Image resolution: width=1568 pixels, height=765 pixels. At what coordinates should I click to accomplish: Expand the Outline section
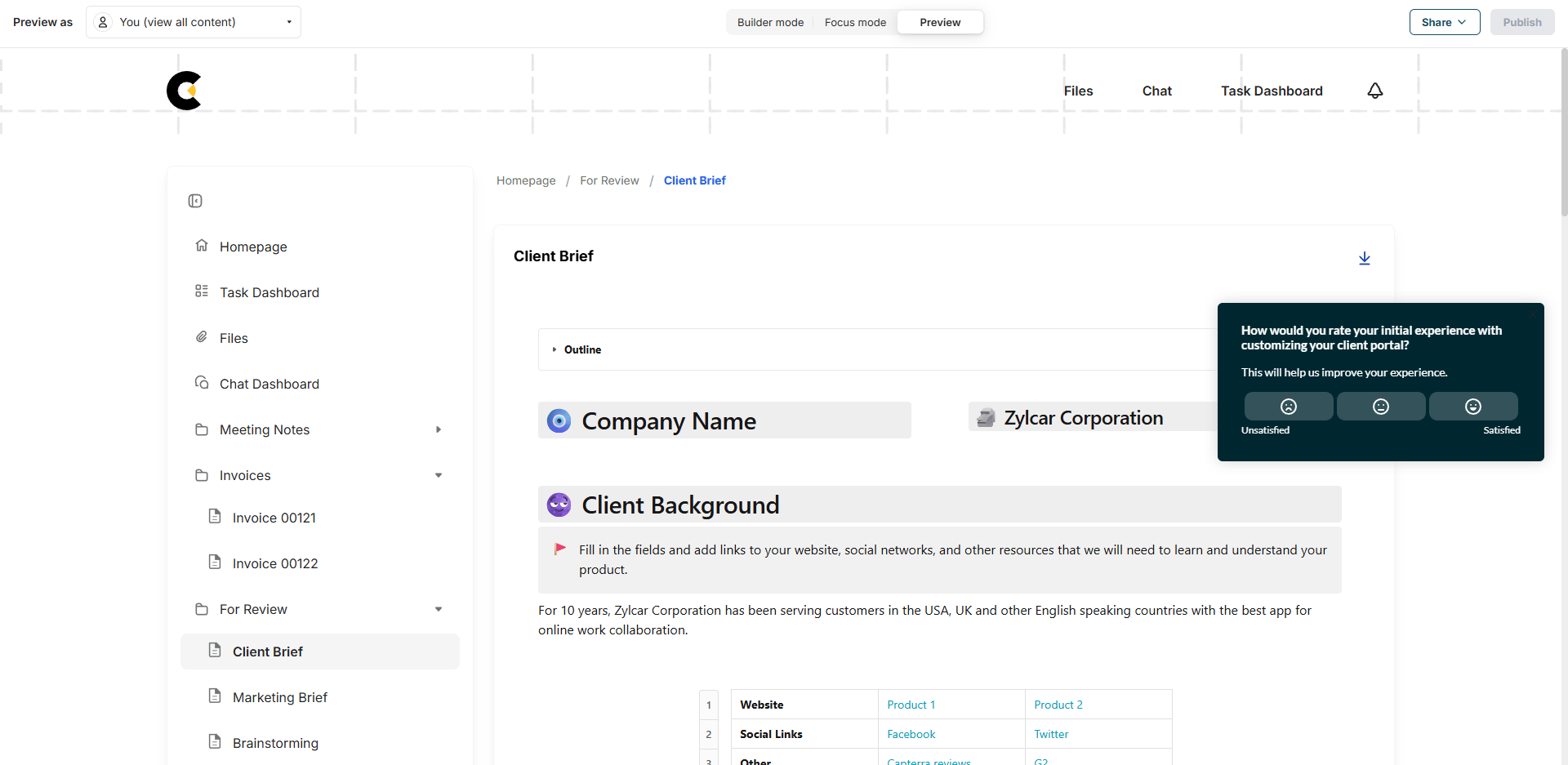pyautogui.click(x=553, y=349)
